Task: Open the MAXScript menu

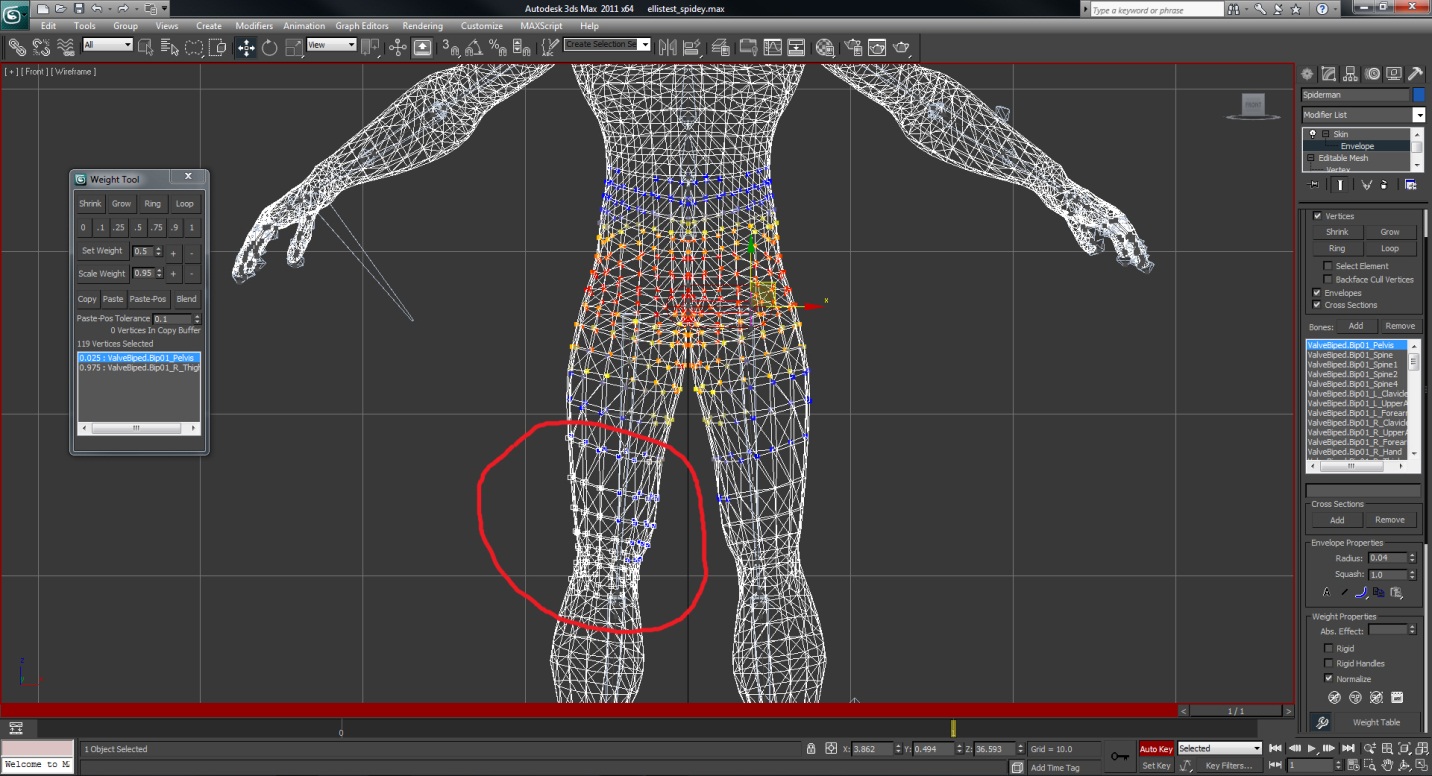Action: pyautogui.click(x=541, y=26)
